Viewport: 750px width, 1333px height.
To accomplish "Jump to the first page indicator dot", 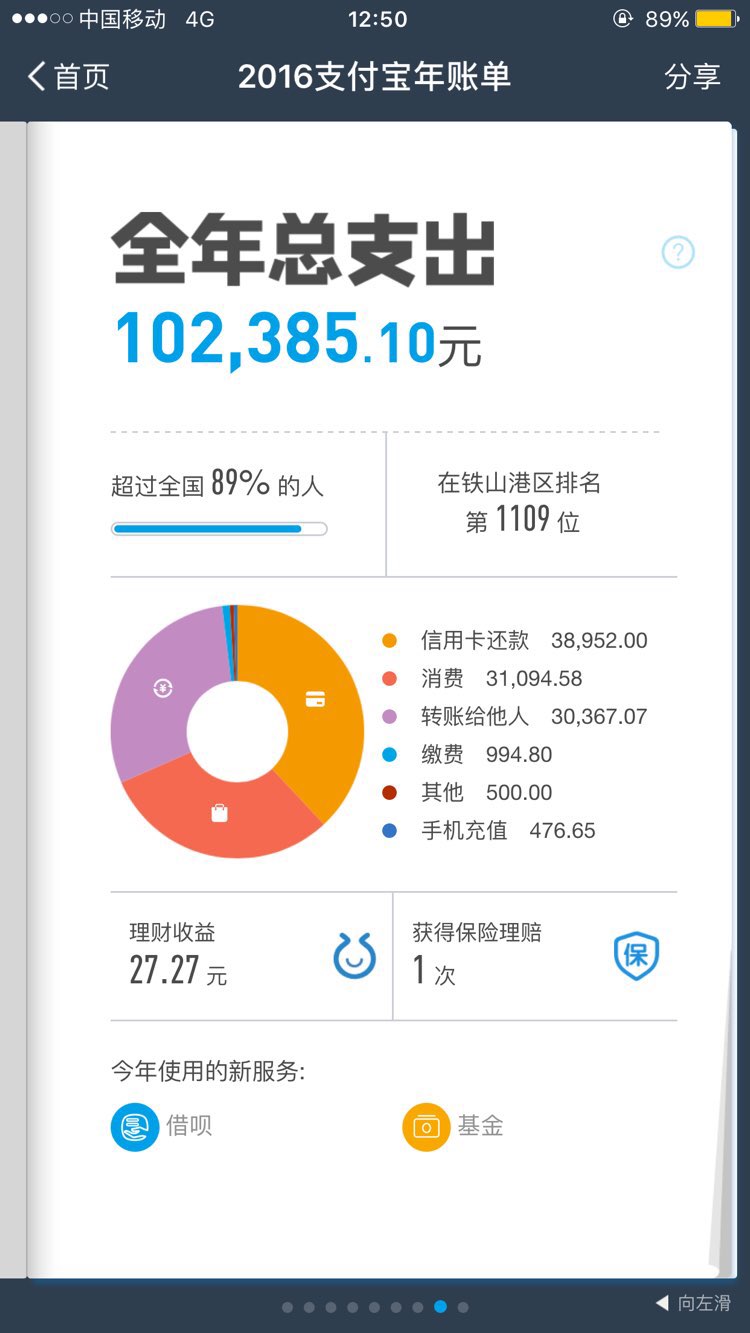I will pos(288,1307).
